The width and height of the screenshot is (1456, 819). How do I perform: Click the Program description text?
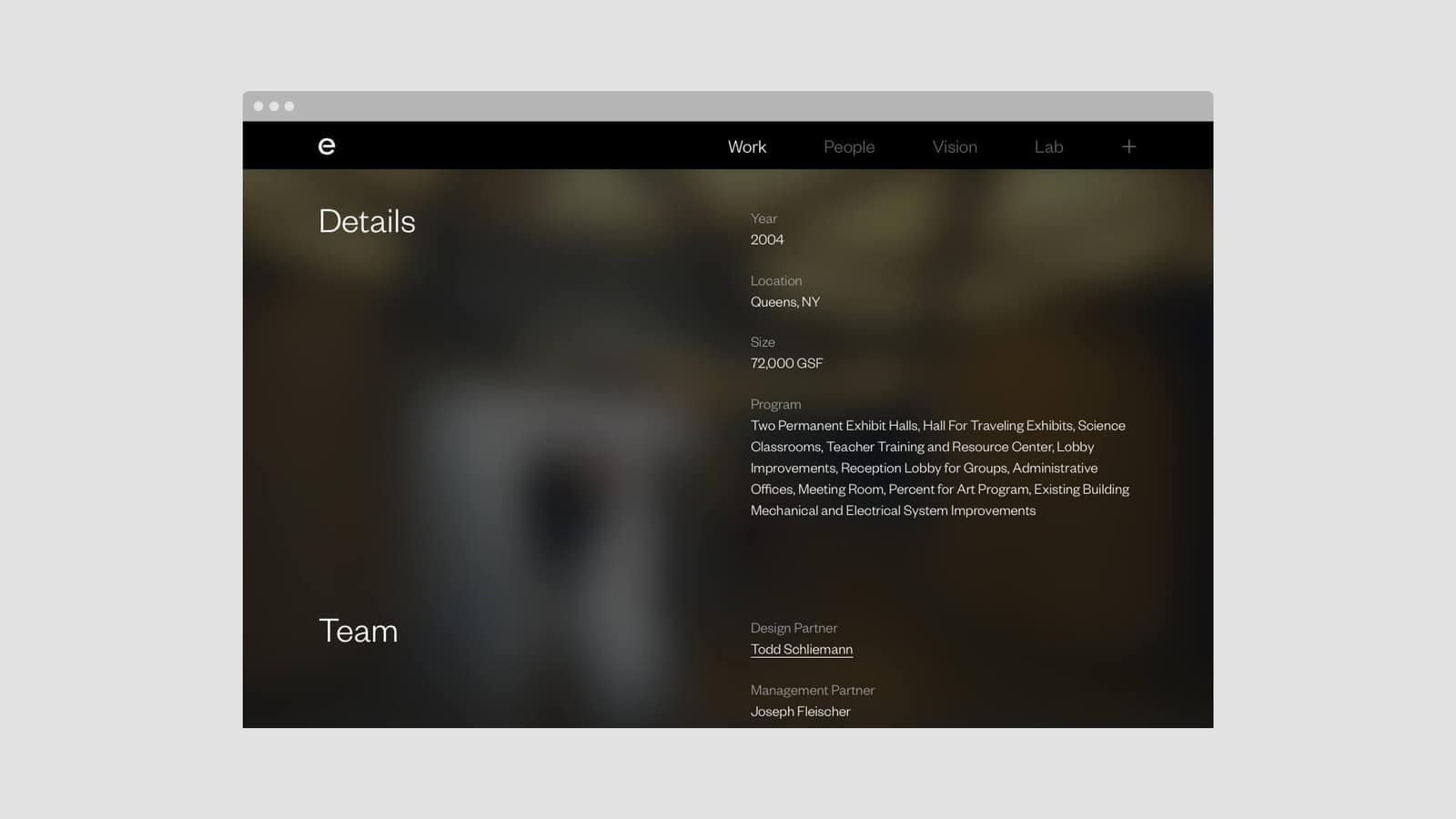937,468
